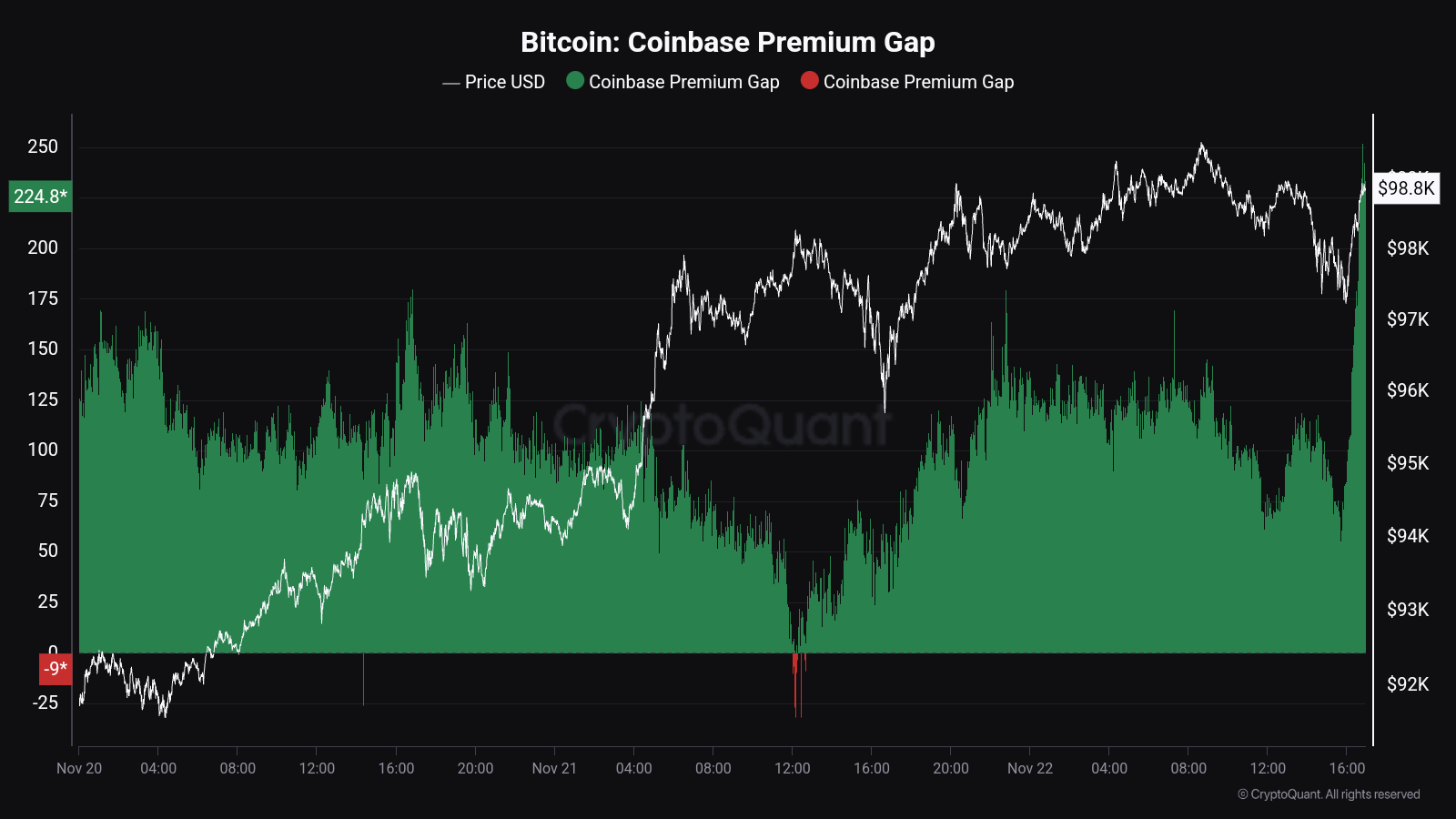Click the Nov 20 date label
This screenshot has height=819, width=1456.
(79, 768)
